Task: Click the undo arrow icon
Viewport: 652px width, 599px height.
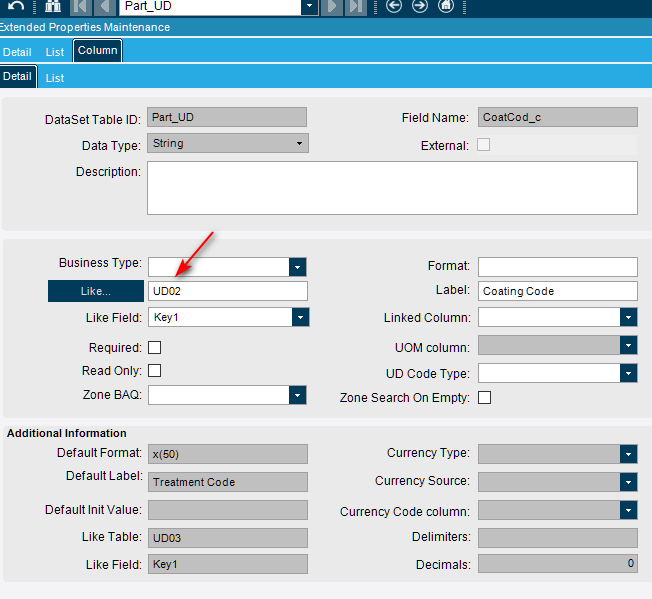Action: coord(15,6)
